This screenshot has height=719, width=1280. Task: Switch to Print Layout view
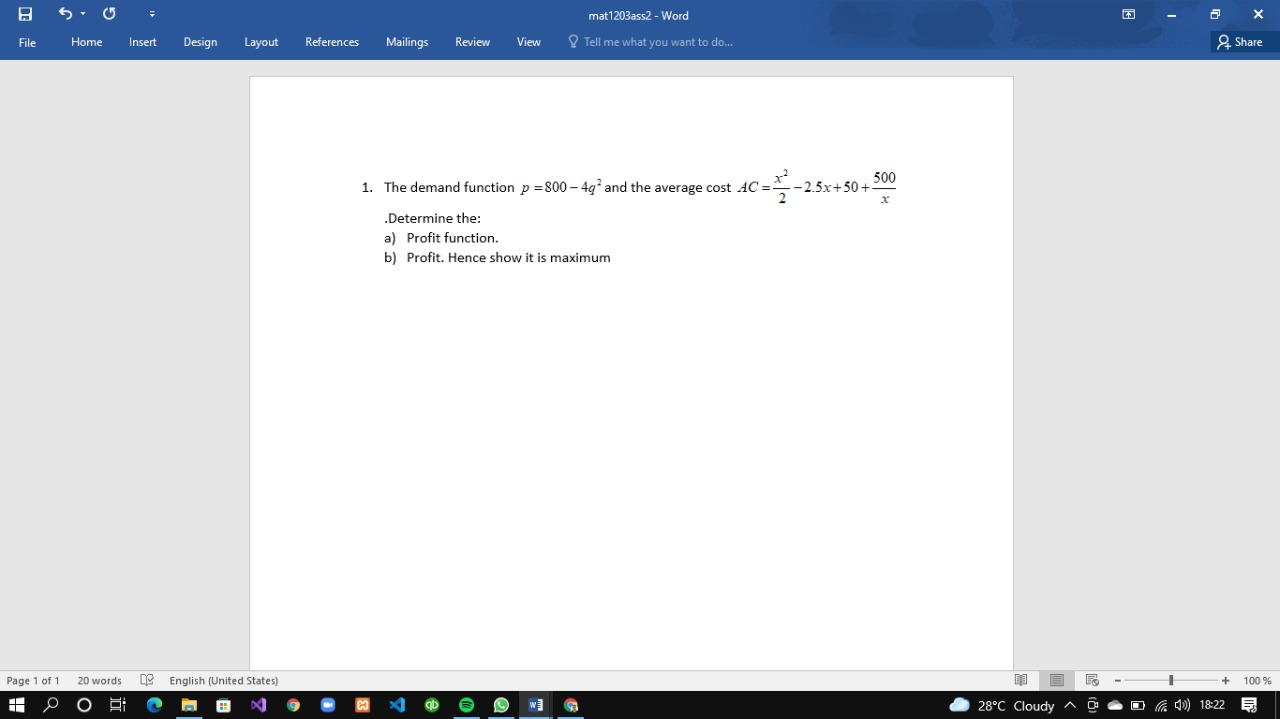pyautogui.click(x=1057, y=681)
